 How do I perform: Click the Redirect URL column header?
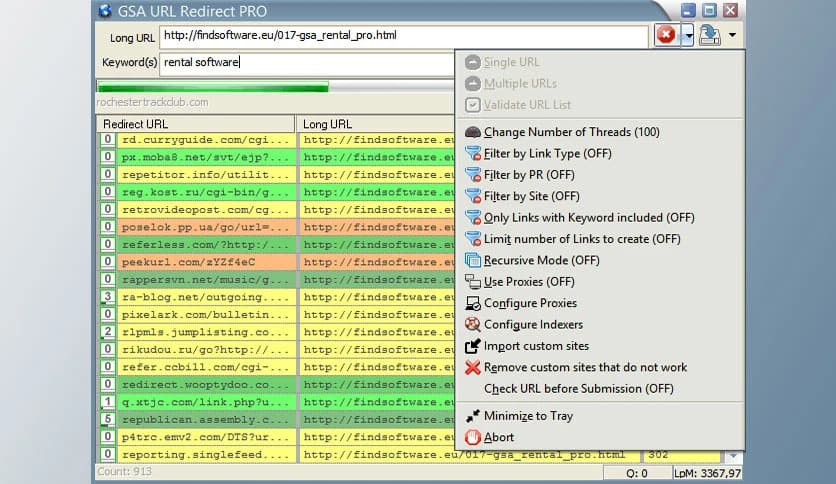pyautogui.click(x=195, y=124)
